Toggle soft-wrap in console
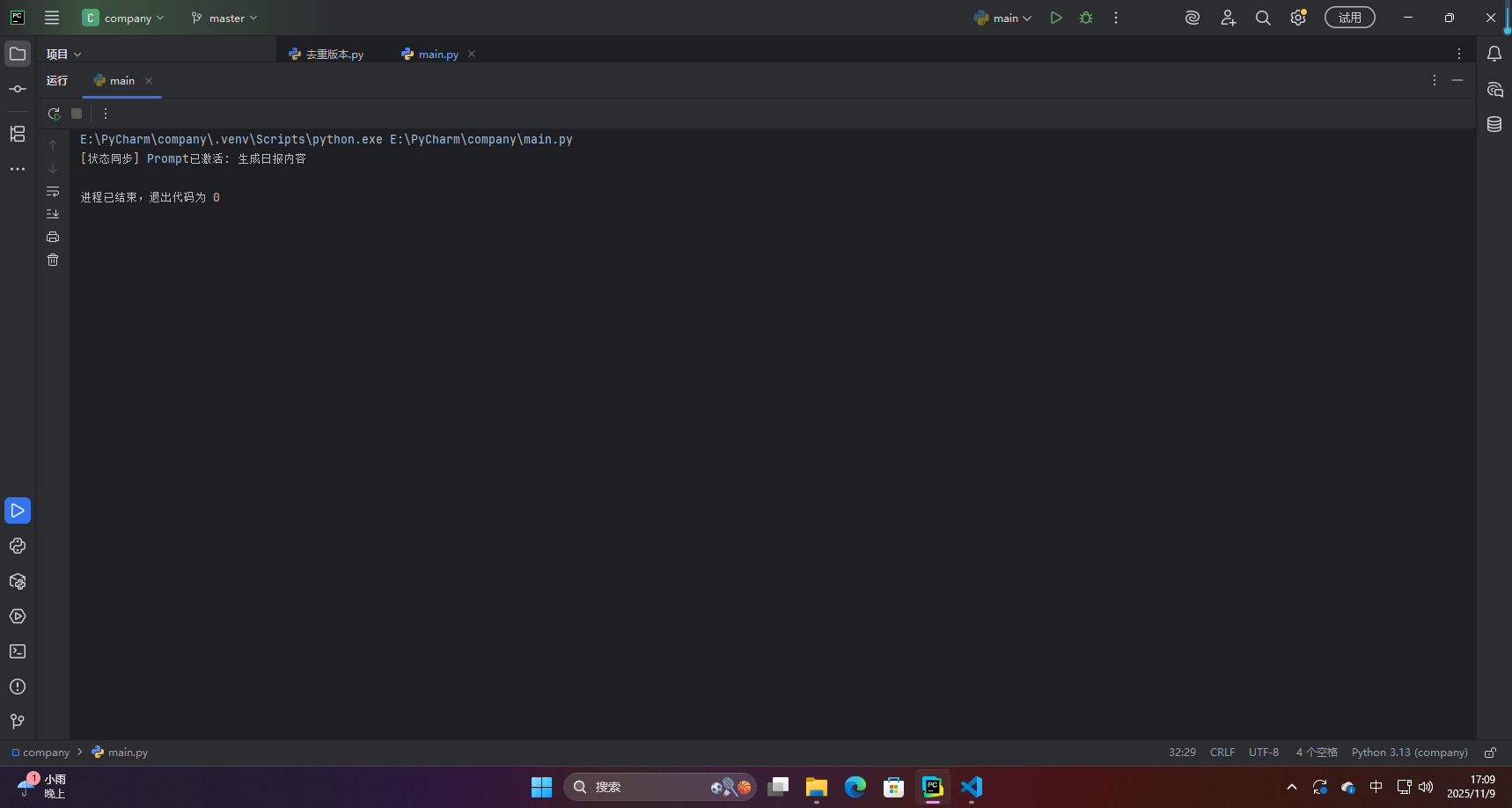The image size is (1512, 808). tap(53, 191)
